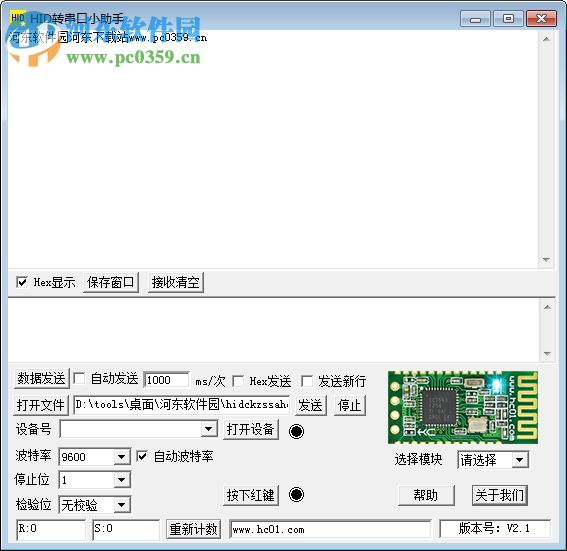Viewport: 567px width, 551px height.
Task: Enable the 自动发送 checkbox
Action: [x=79, y=379]
